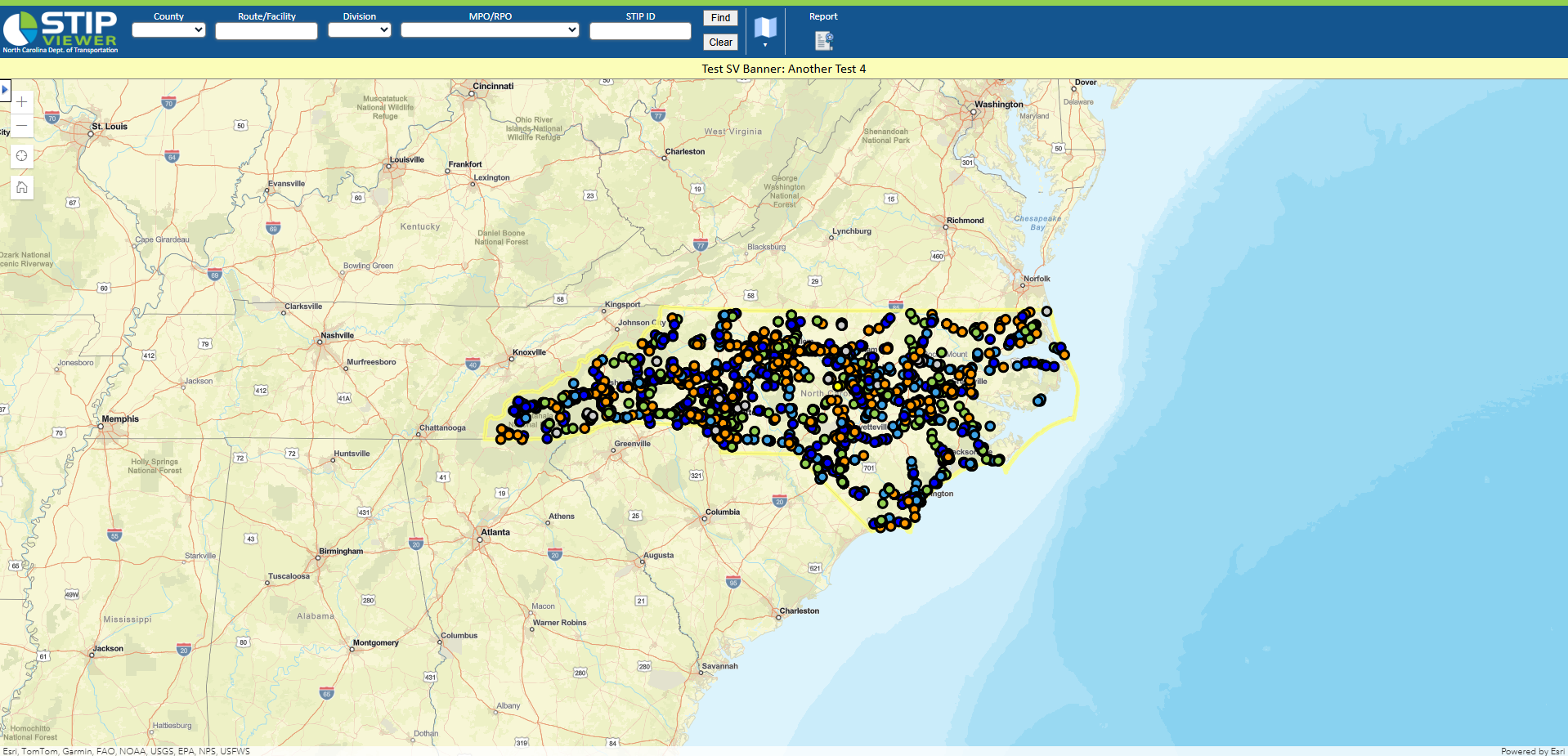Expand basemap options small arrow
Viewport: 1568px width, 756px height.
pyautogui.click(x=765, y=46)
